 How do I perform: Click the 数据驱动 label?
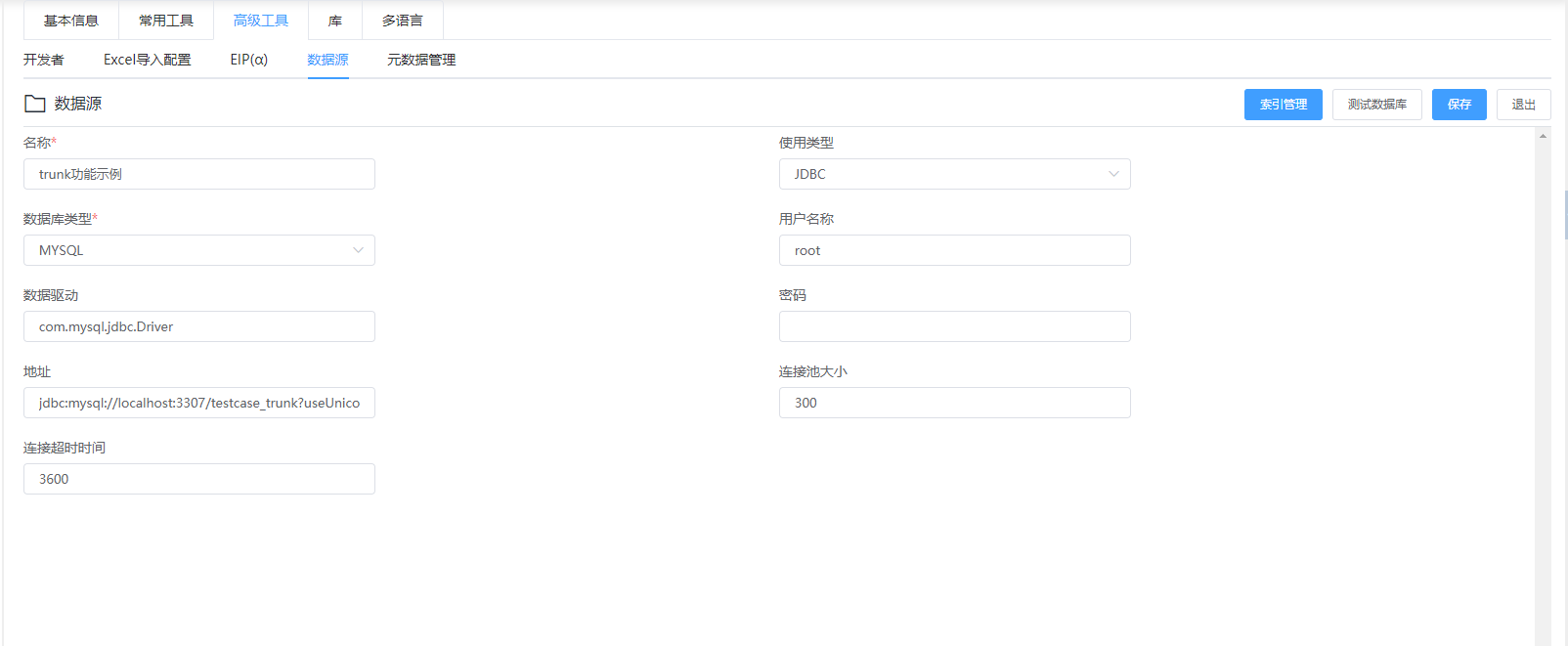click(51, 295)
